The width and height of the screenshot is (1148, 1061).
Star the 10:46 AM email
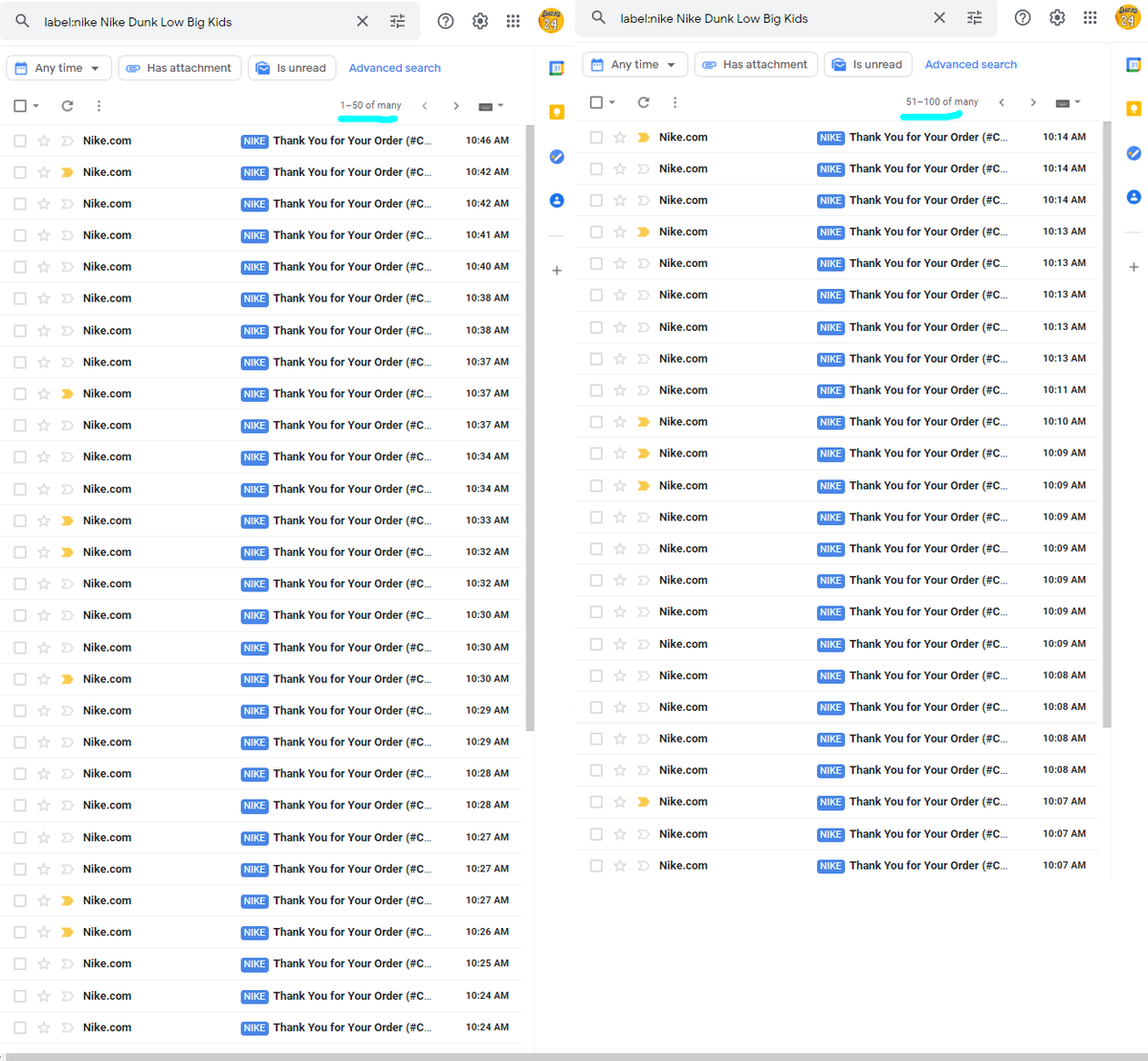(43, 141)
